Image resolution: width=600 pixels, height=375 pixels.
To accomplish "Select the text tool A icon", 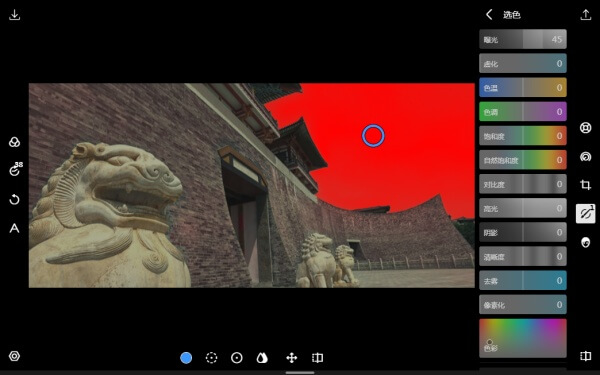I will 15,228.
